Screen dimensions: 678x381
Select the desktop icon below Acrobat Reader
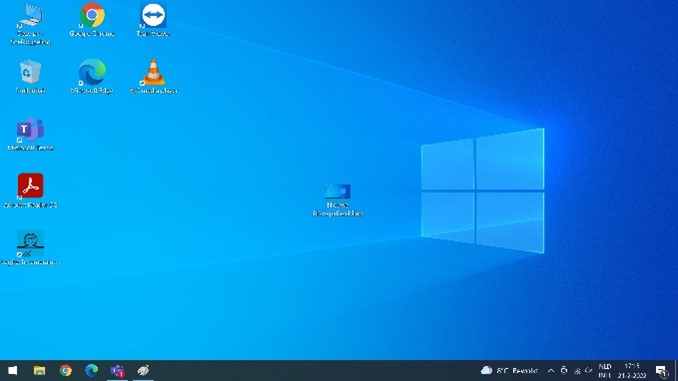[30, 248]
